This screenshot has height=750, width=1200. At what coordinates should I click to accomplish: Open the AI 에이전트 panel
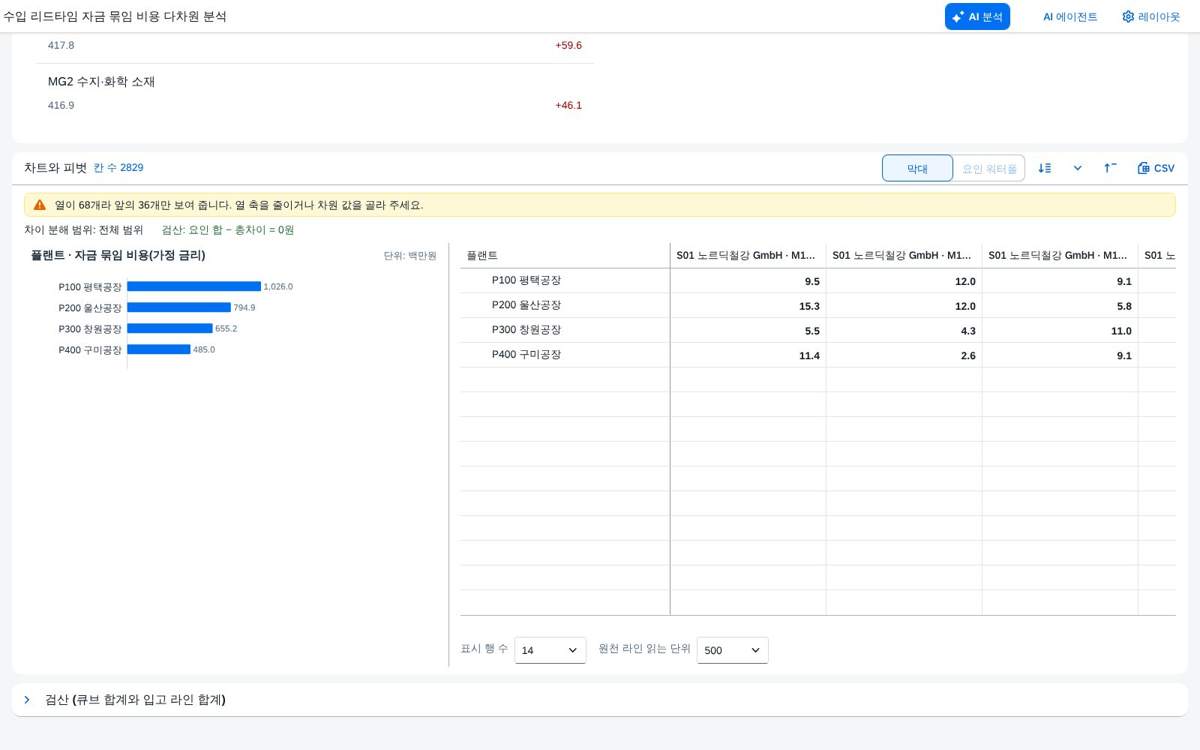(1070, 16)
